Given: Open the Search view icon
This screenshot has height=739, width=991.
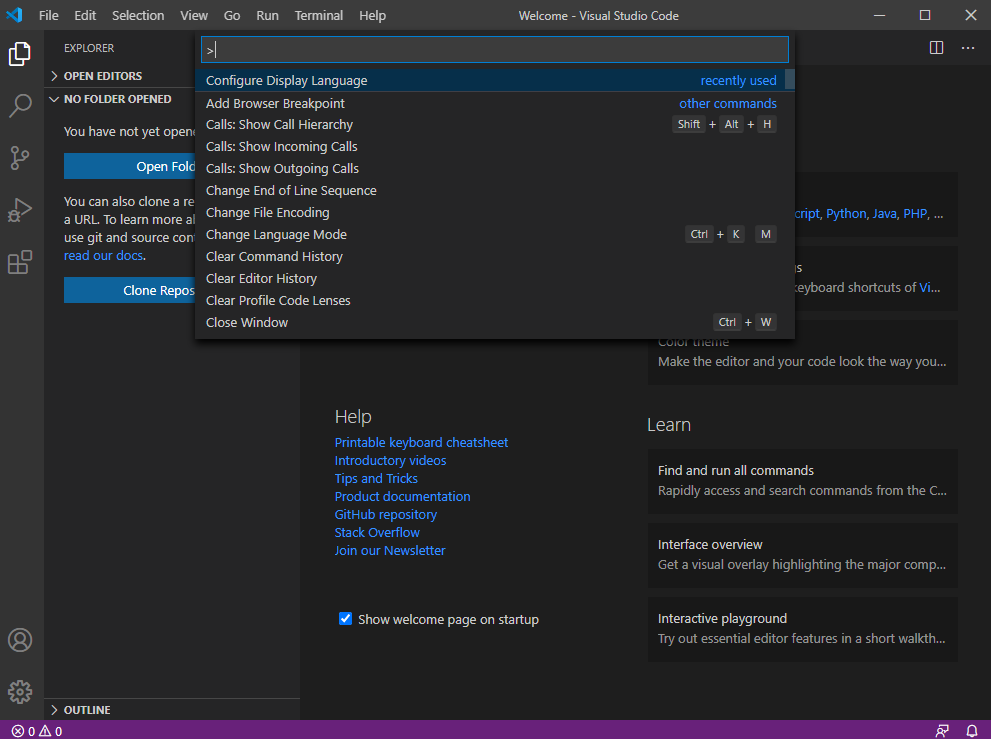Looking at the screenshot, I should coord(20,106).
